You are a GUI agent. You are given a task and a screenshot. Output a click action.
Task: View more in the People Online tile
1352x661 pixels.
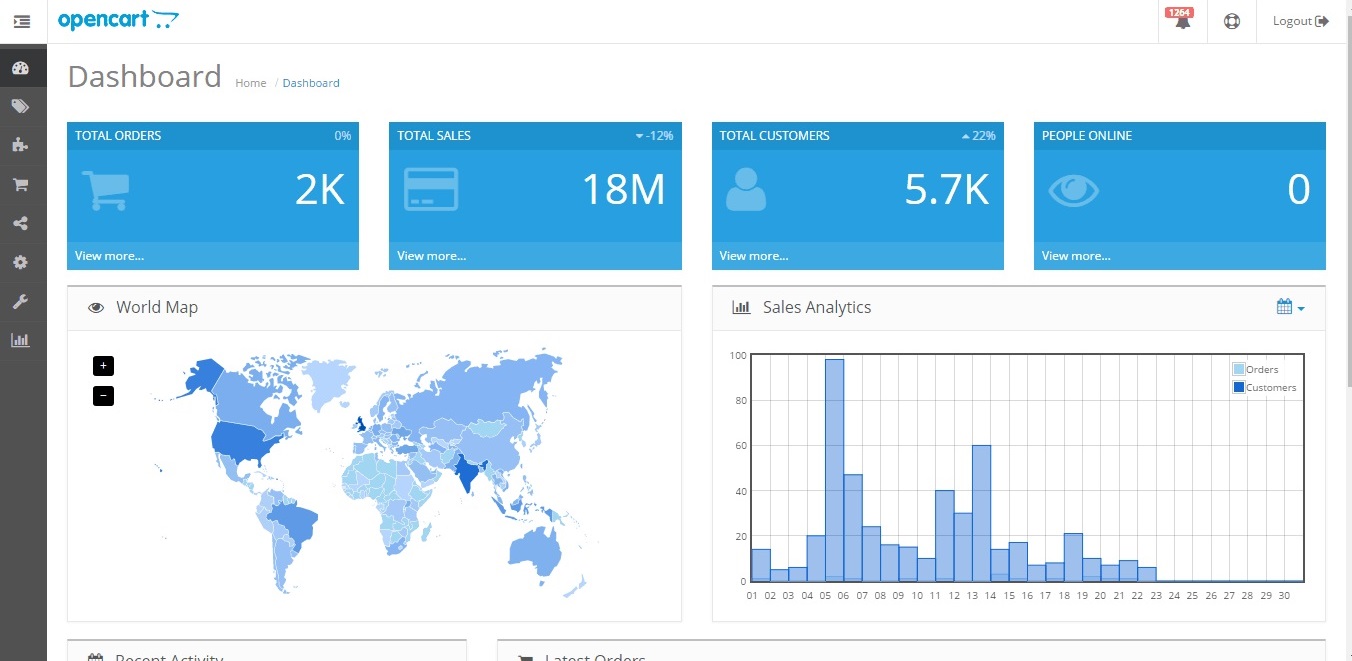coord(1076,256)
